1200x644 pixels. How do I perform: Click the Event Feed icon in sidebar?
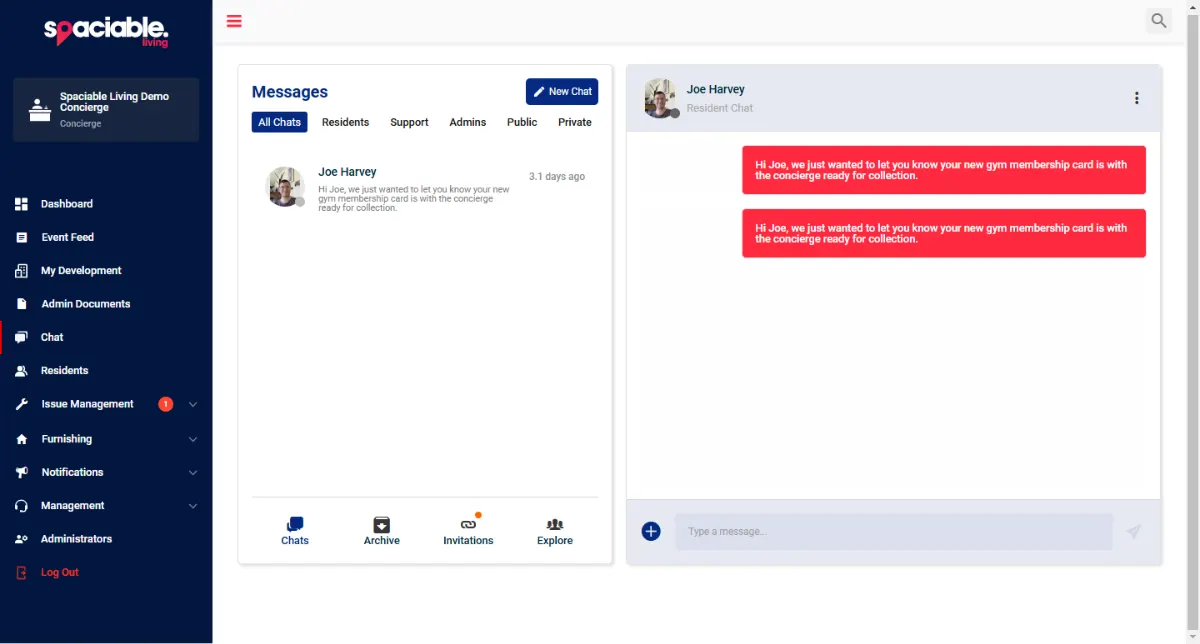point(21,238)
